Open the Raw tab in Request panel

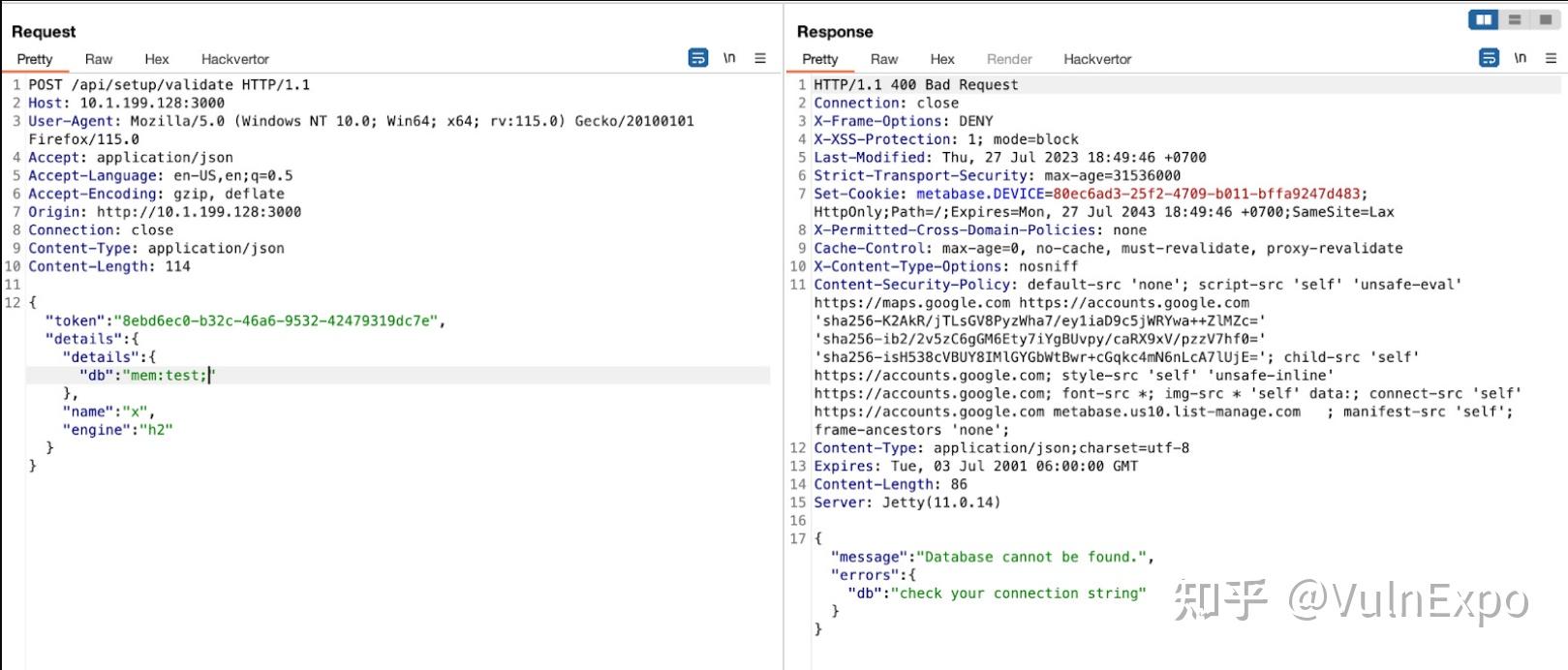[98, 59]
